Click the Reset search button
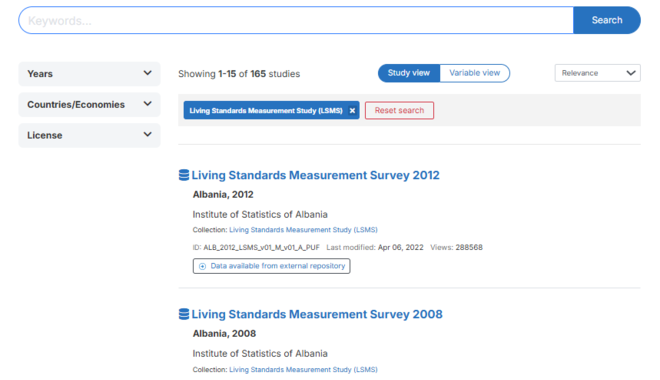 click(399, 110)
